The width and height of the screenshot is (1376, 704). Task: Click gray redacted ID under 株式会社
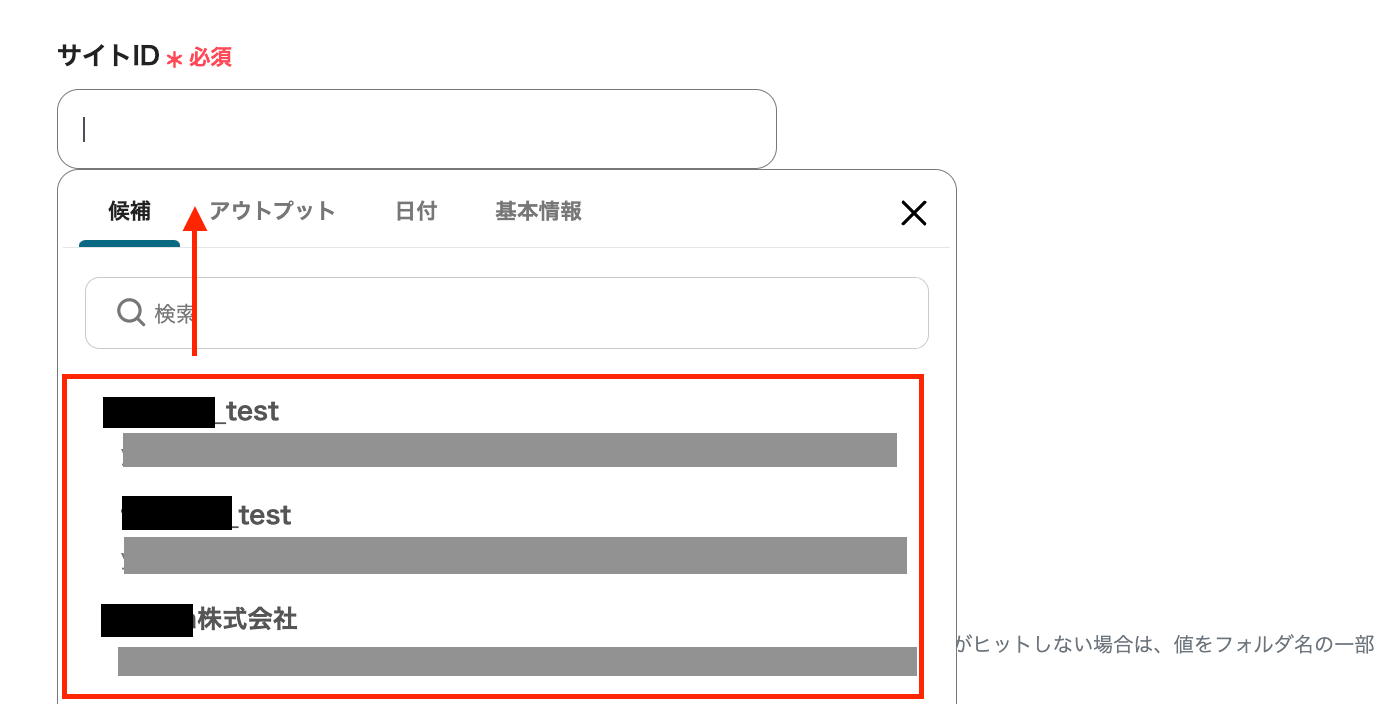pos(517,661)
